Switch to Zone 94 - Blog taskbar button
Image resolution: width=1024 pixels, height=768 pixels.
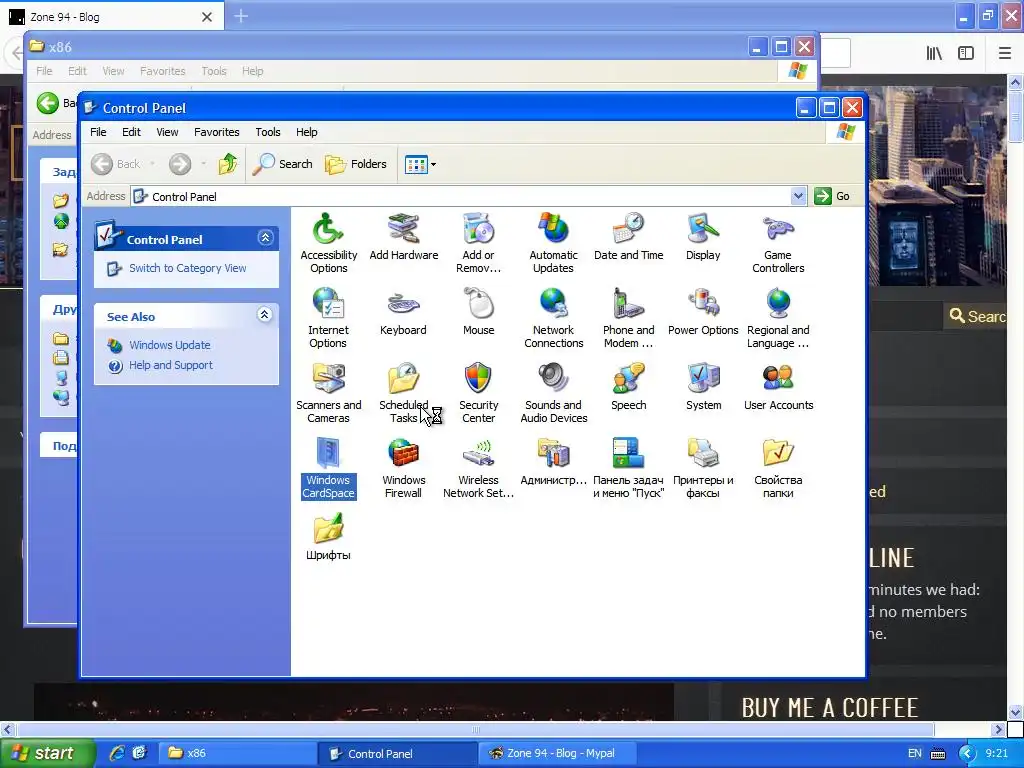pos(556,753)
